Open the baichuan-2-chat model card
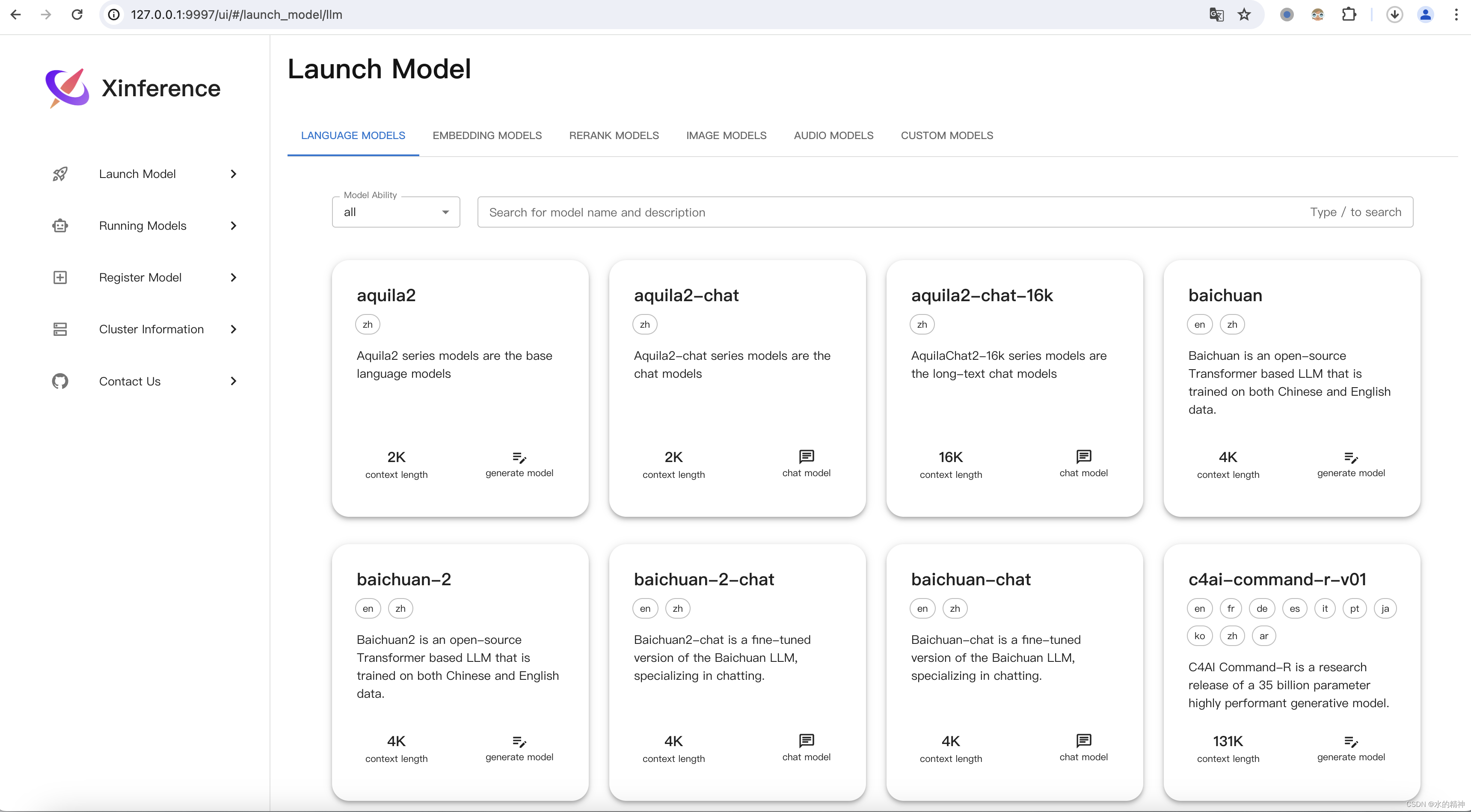 (737, 672)
